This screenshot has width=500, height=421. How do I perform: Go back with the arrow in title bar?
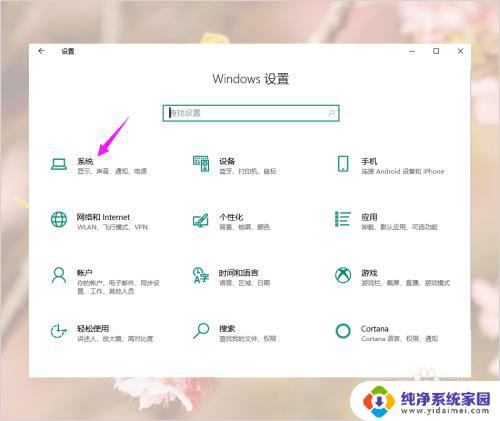click(x=42, y=51)
